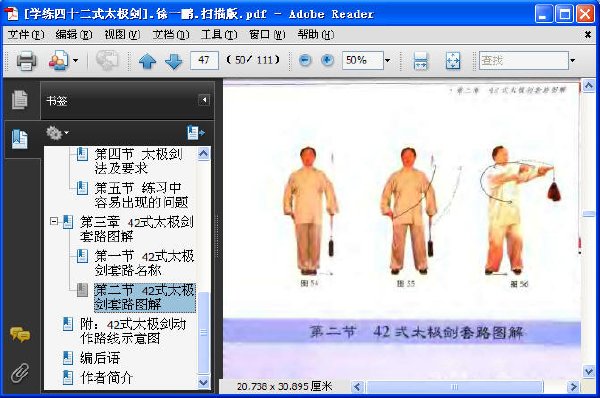Viewport: 600px width, 398px height.
Task: Select bookmark 第五节 练习中容易出现的问题
Action: click(141, 195)
